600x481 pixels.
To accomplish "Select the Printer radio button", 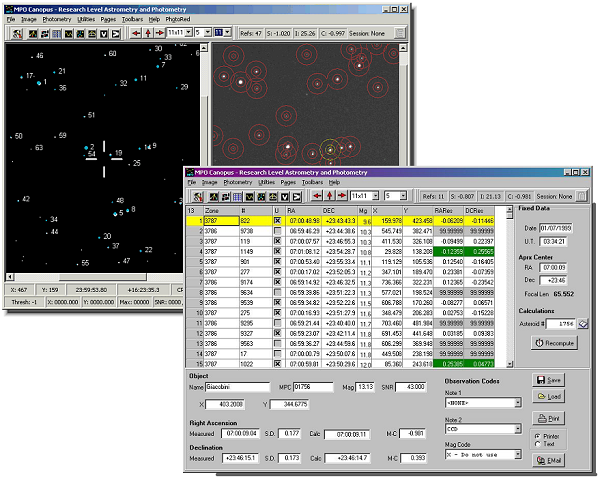I will tap(538, 436).
